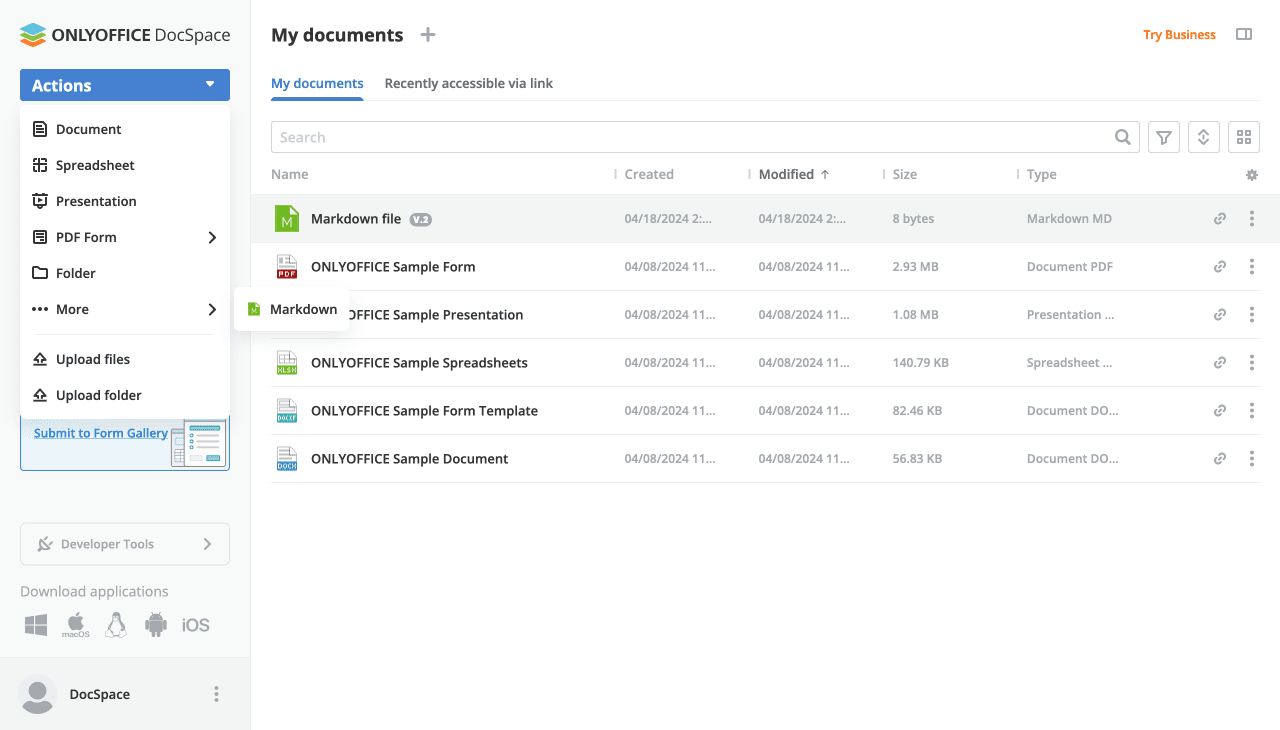Open ONLYOFFICE Sample Document file

click(409, 459)
